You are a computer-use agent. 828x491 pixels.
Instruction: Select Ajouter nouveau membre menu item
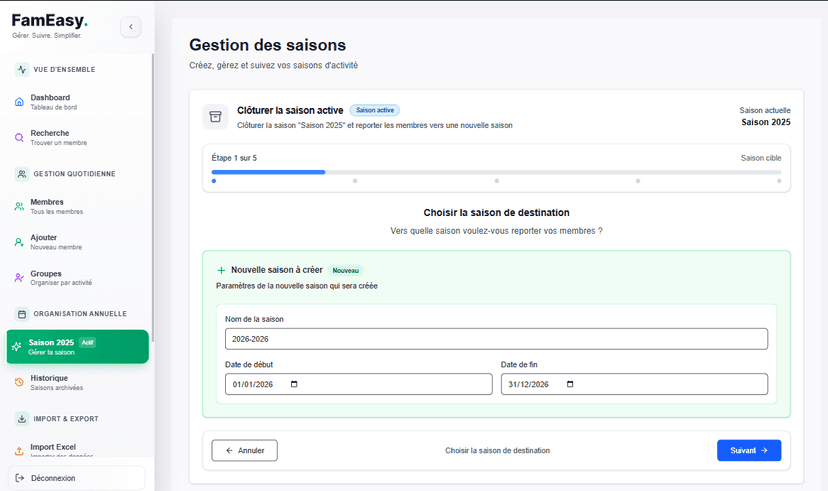[x=78, y=242]
